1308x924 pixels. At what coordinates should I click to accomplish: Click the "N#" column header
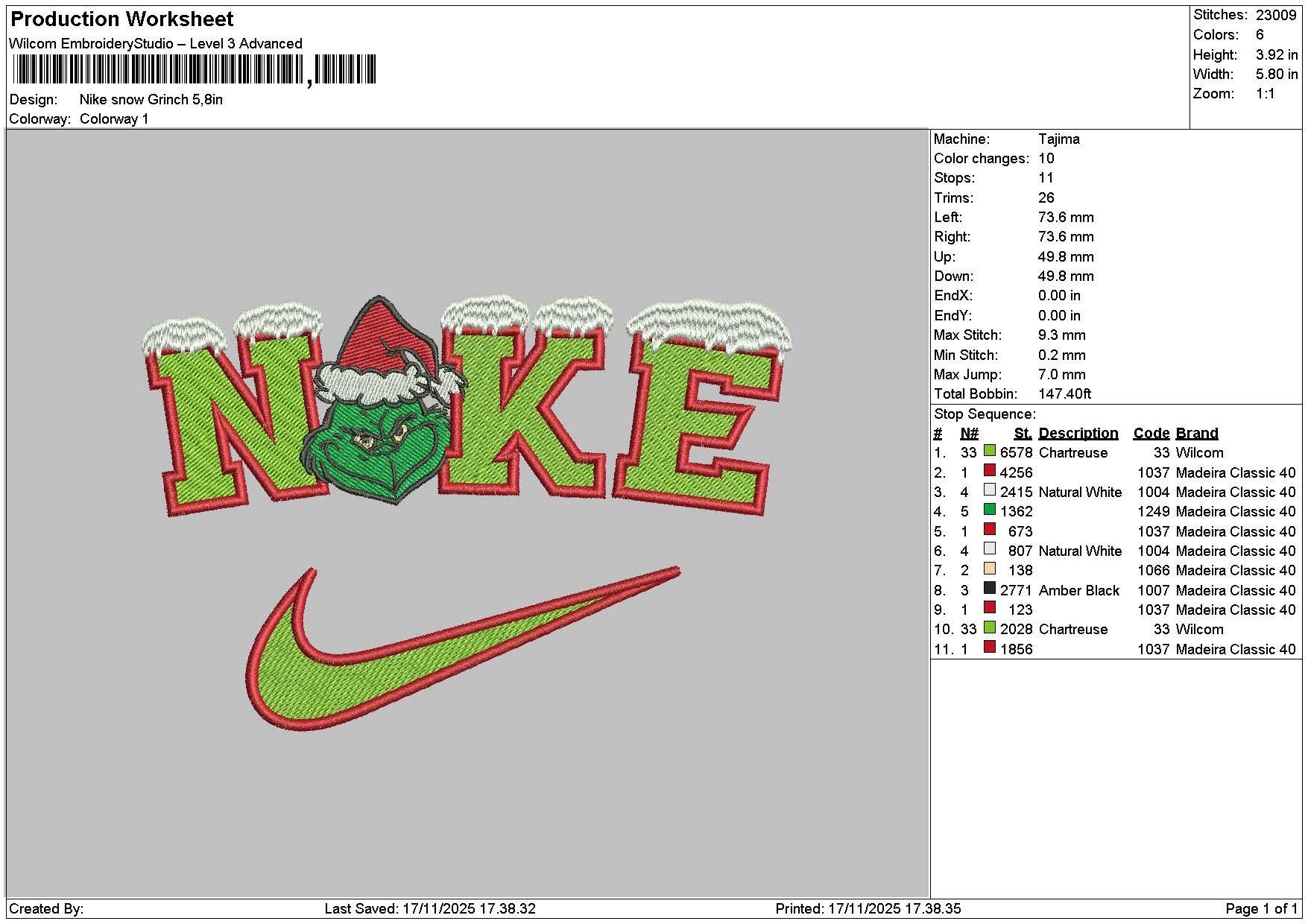[969, 433]
